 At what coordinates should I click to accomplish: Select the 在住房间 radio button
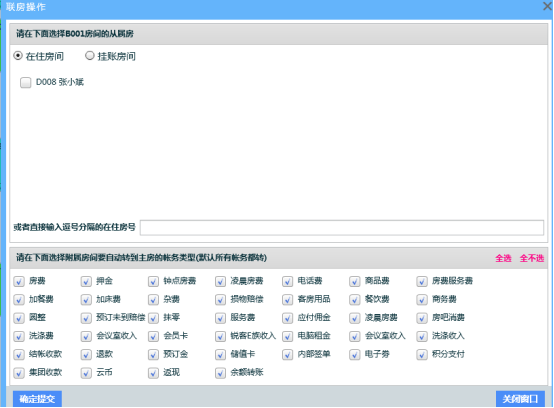(18, 56)
